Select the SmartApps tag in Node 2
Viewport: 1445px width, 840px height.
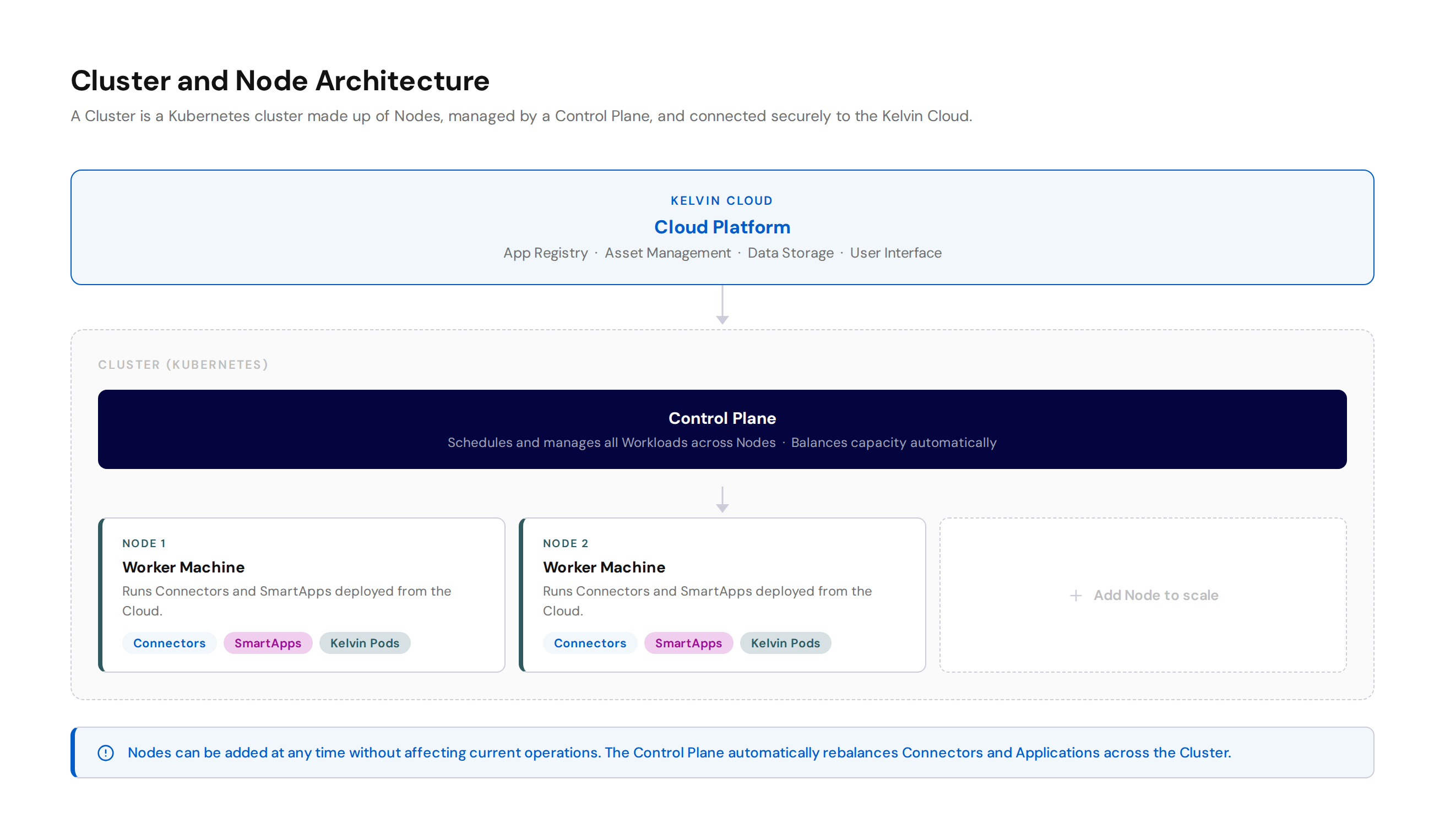pos(689,643)
